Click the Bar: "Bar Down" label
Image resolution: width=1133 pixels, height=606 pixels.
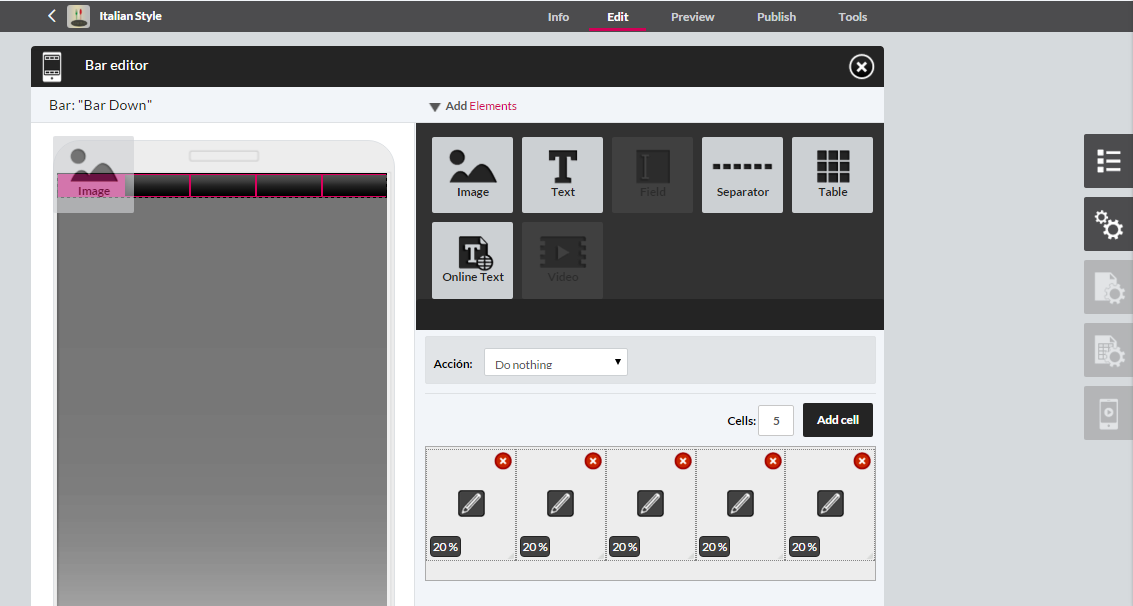[x=100, y=105]
